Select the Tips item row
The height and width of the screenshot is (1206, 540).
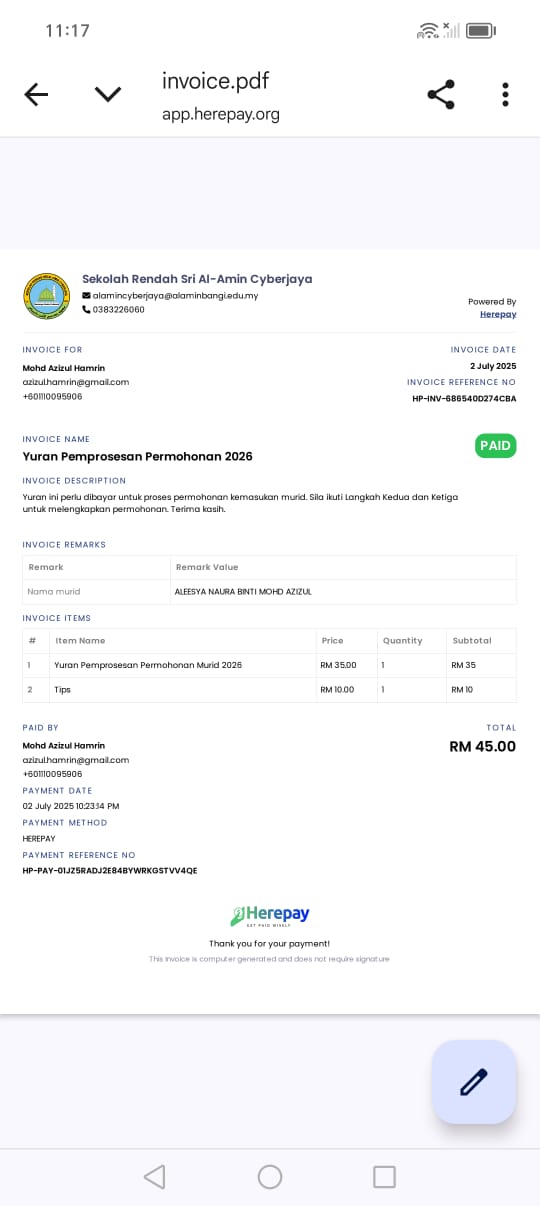point(270,690)
